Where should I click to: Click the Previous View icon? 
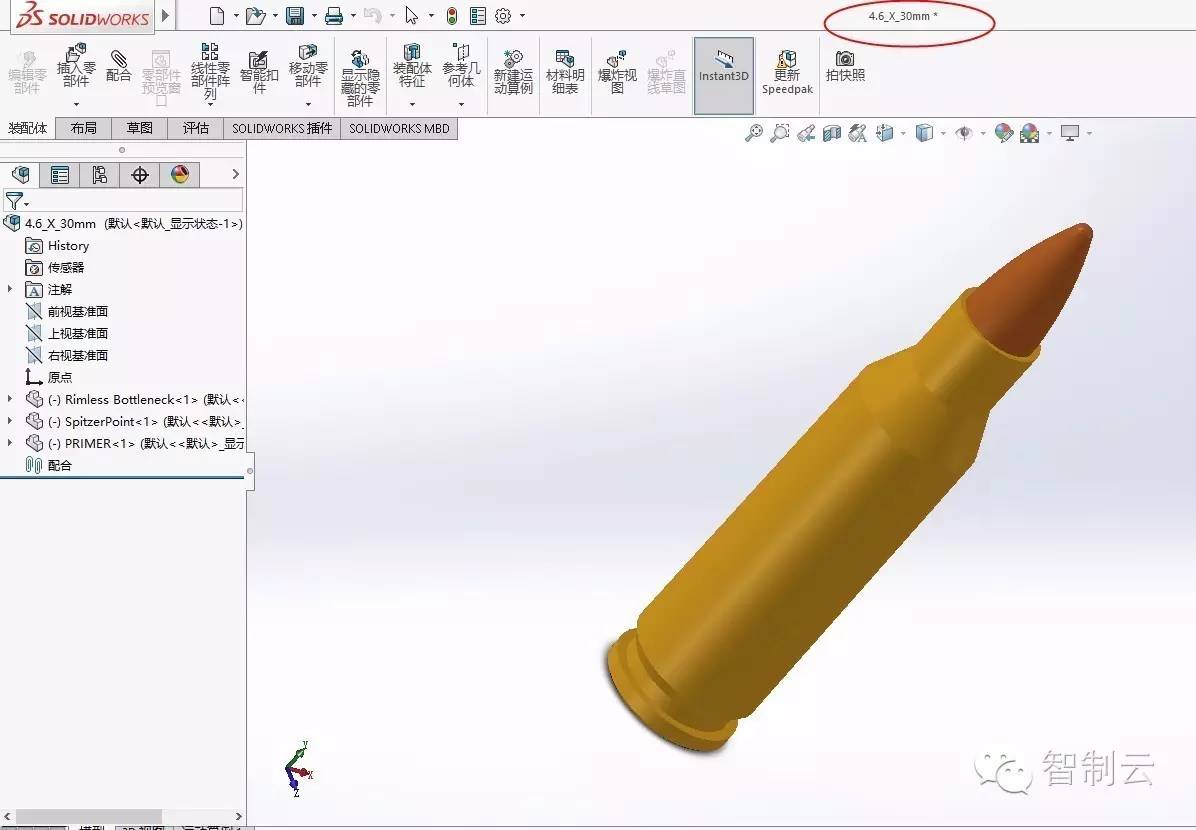pyautogui.click(x=805, y=134)
